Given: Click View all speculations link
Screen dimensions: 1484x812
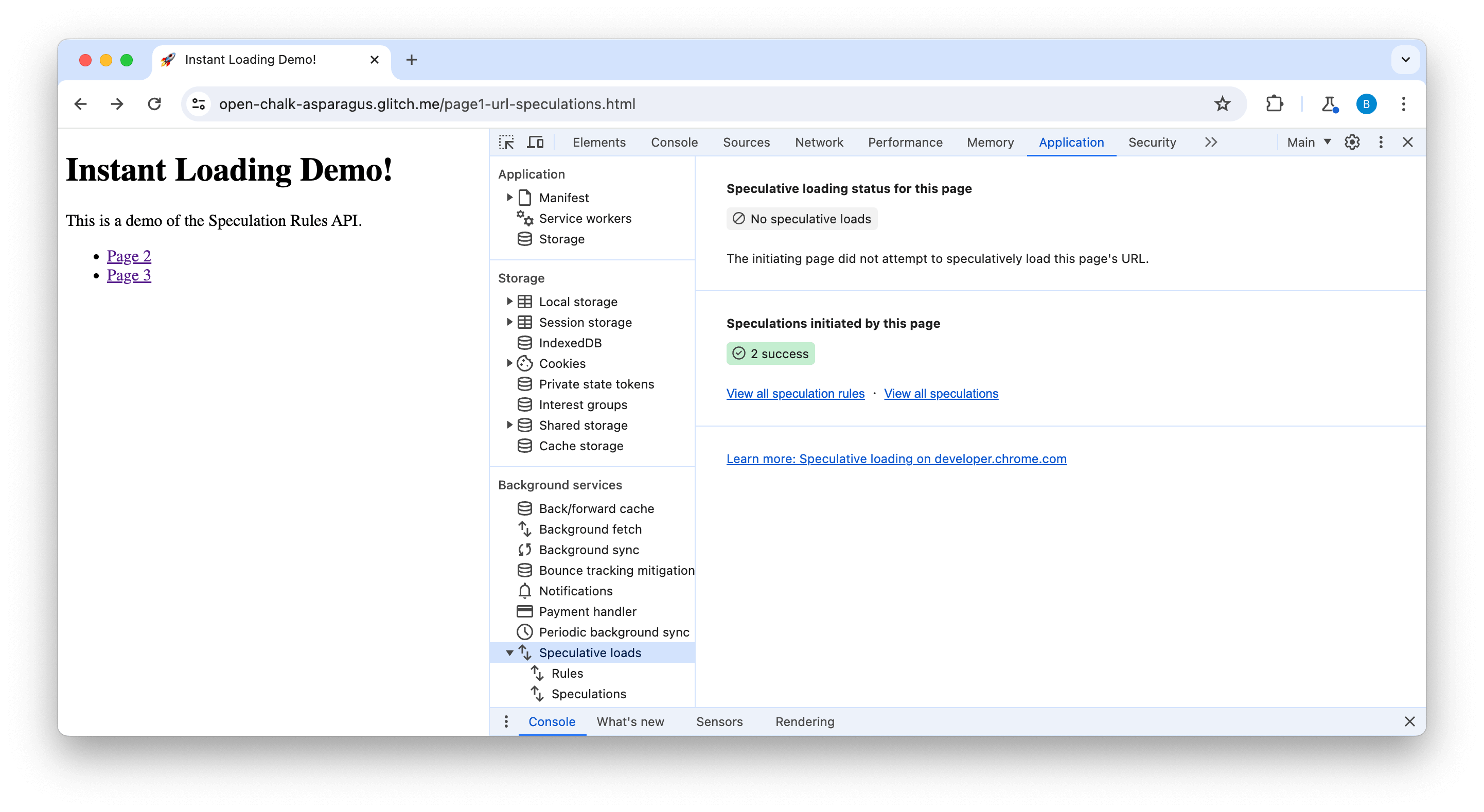Looking at the screenshot, I should 941,393.
